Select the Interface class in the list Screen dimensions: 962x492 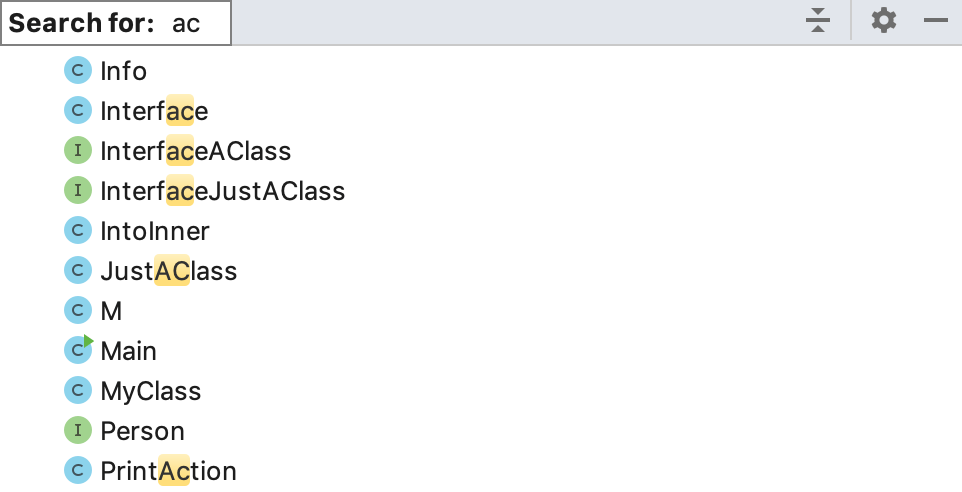(x=154, y=111)
